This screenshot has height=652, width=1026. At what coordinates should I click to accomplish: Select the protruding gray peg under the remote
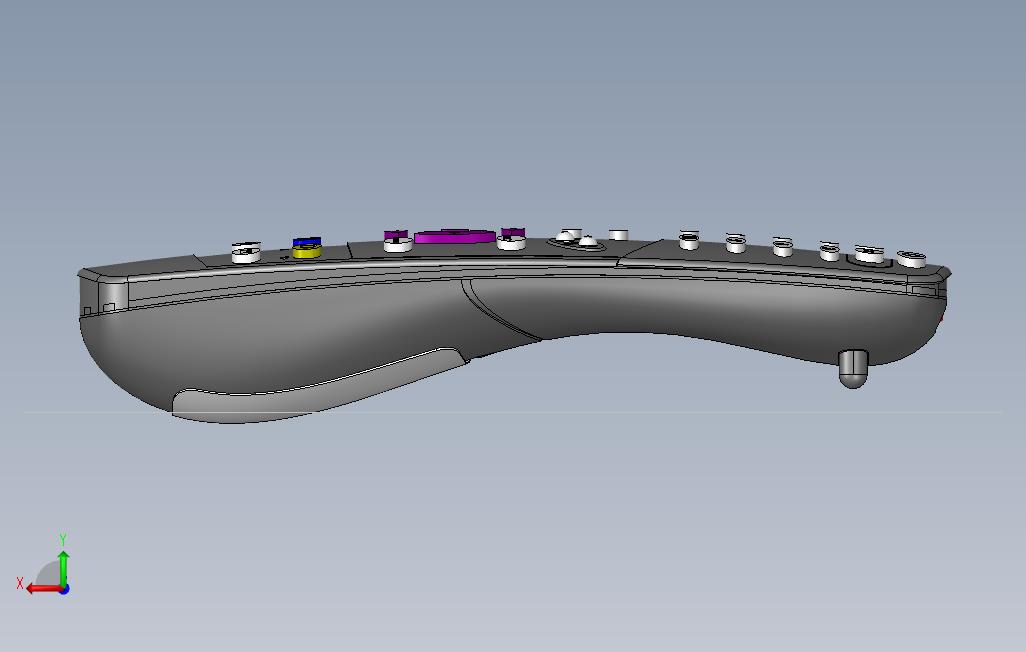tap(853, 369)
